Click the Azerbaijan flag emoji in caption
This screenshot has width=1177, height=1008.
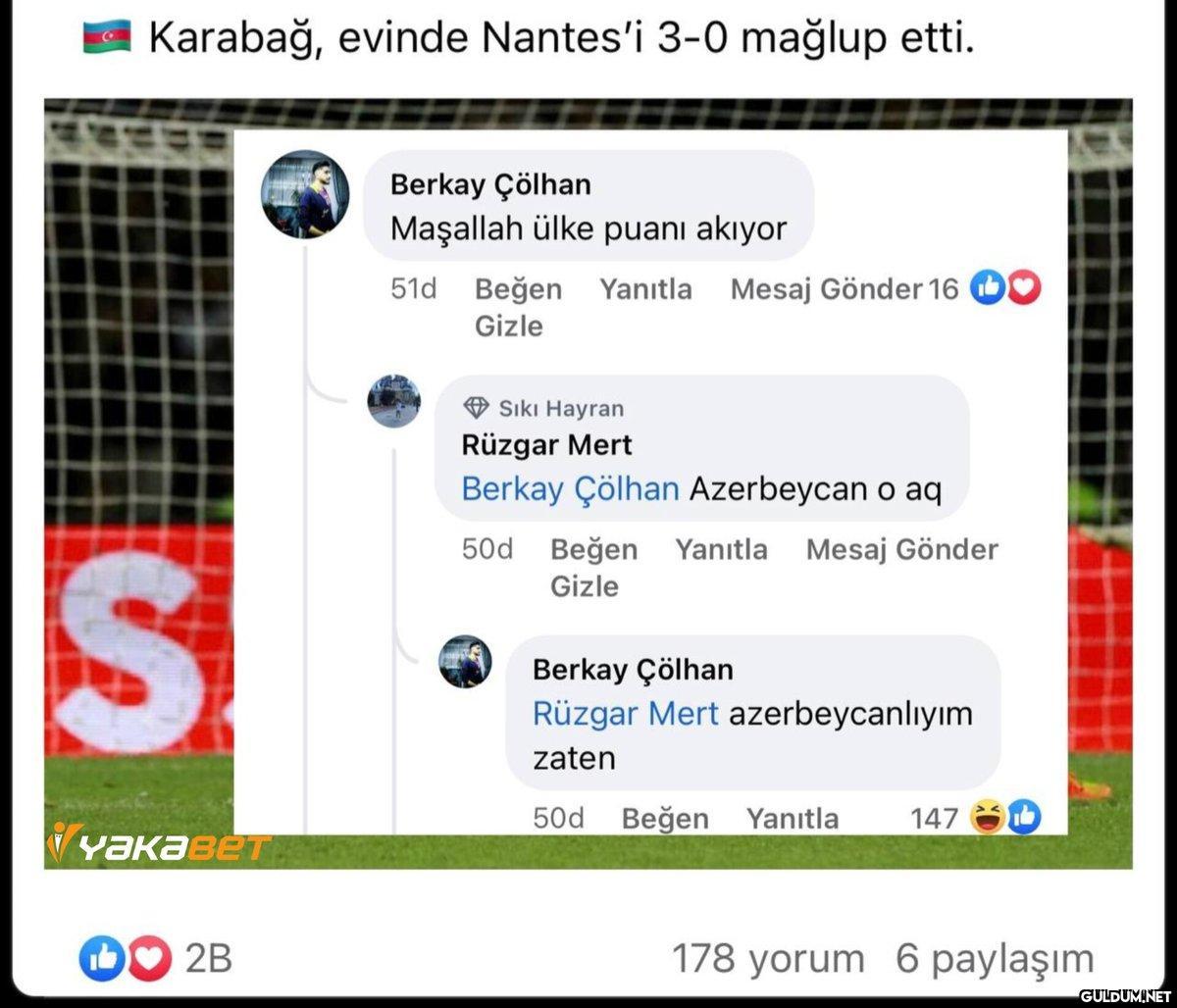click(x=105, y=41)
